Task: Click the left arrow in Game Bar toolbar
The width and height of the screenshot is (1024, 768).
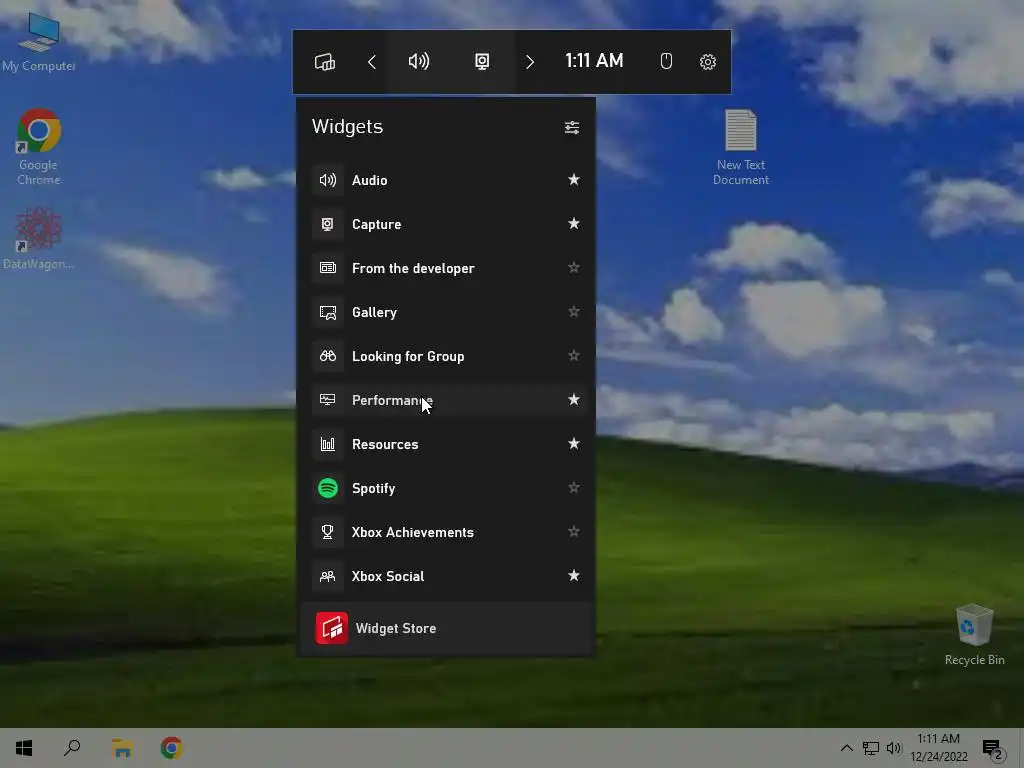Action: [x=372, y=62]
